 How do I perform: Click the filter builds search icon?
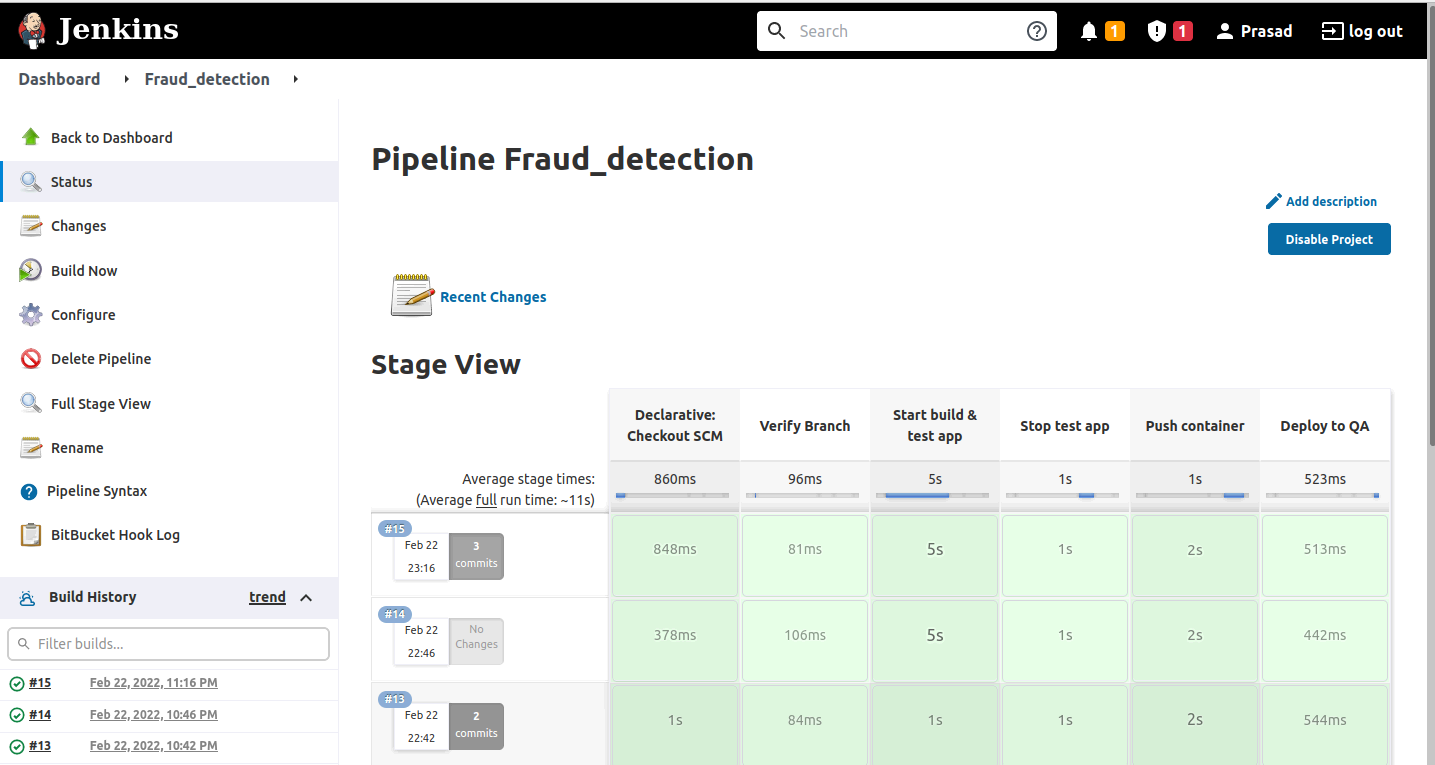click(x=23, y=644)
